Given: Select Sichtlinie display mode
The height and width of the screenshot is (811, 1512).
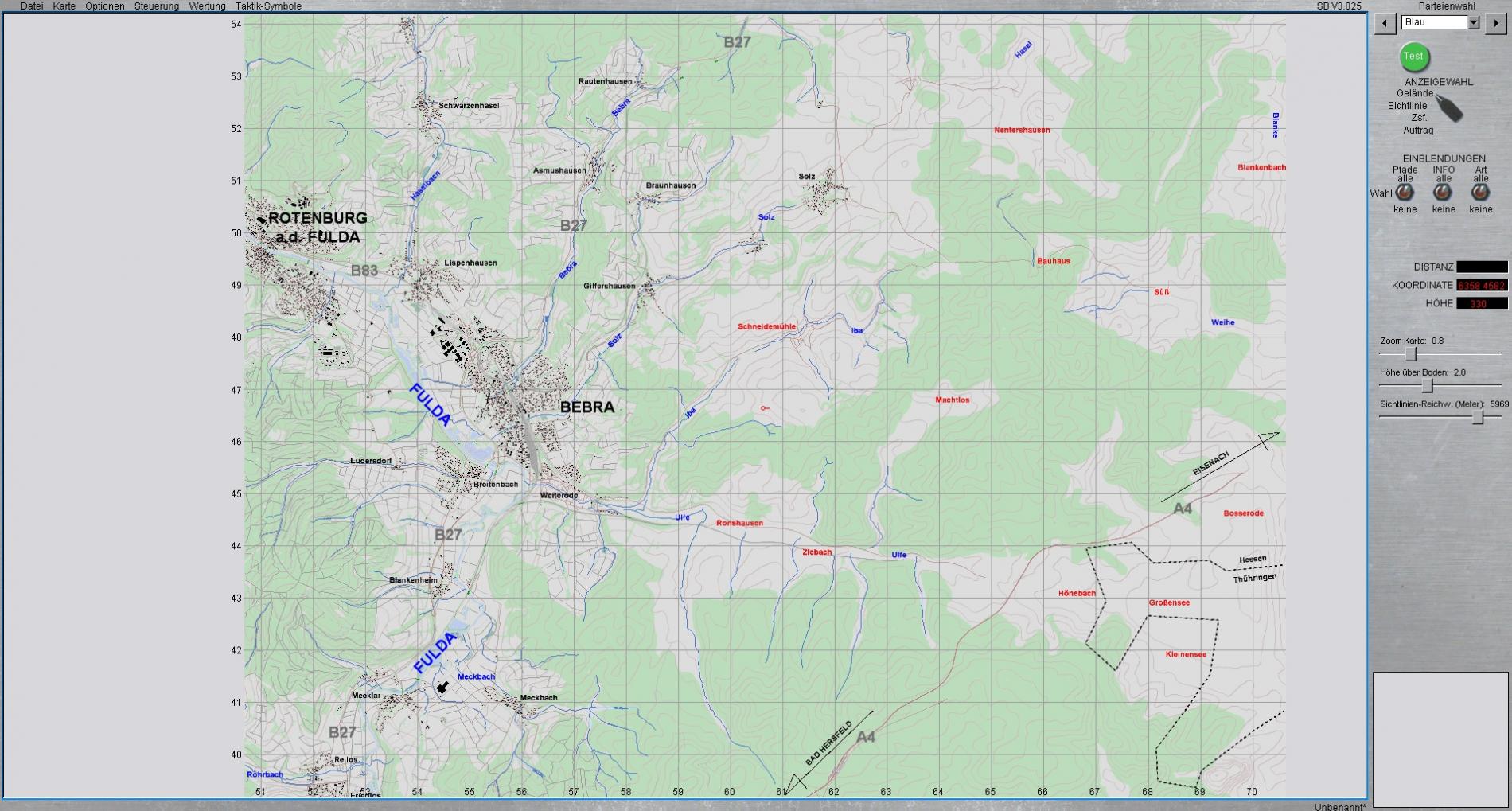Looking at the screenshot, I should [1407, 106].
